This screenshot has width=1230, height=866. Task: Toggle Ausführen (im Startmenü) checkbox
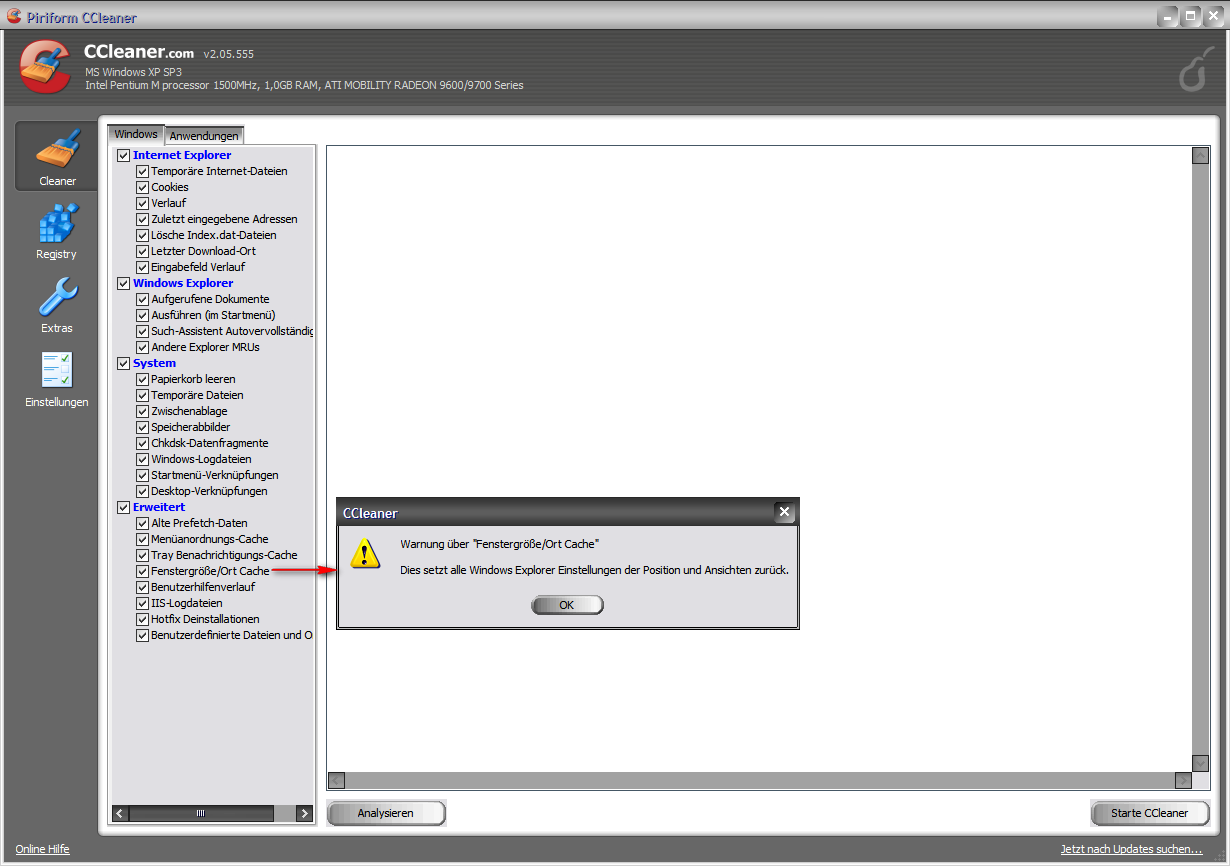coord(142,315)
